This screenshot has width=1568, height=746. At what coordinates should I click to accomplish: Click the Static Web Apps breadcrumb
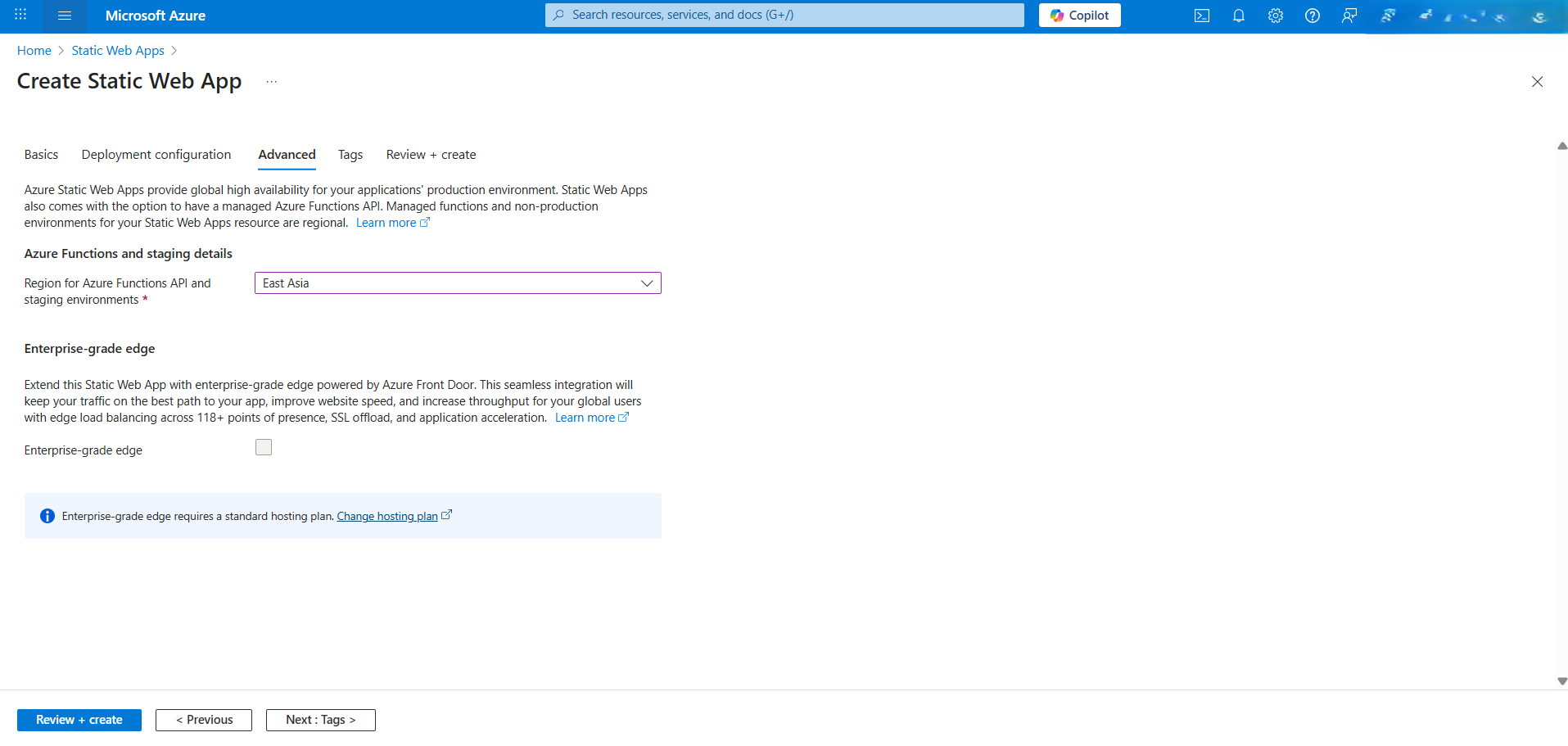click(118, 51)
